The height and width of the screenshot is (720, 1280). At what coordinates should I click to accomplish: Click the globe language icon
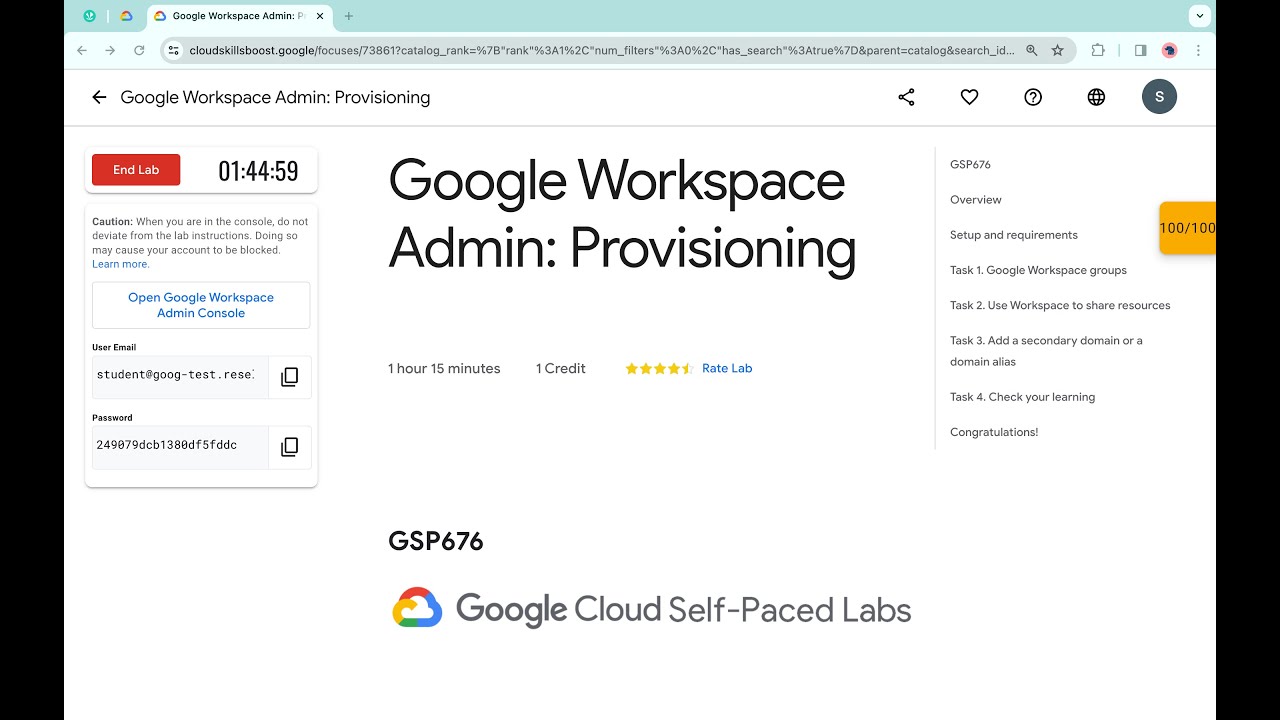1096,97
